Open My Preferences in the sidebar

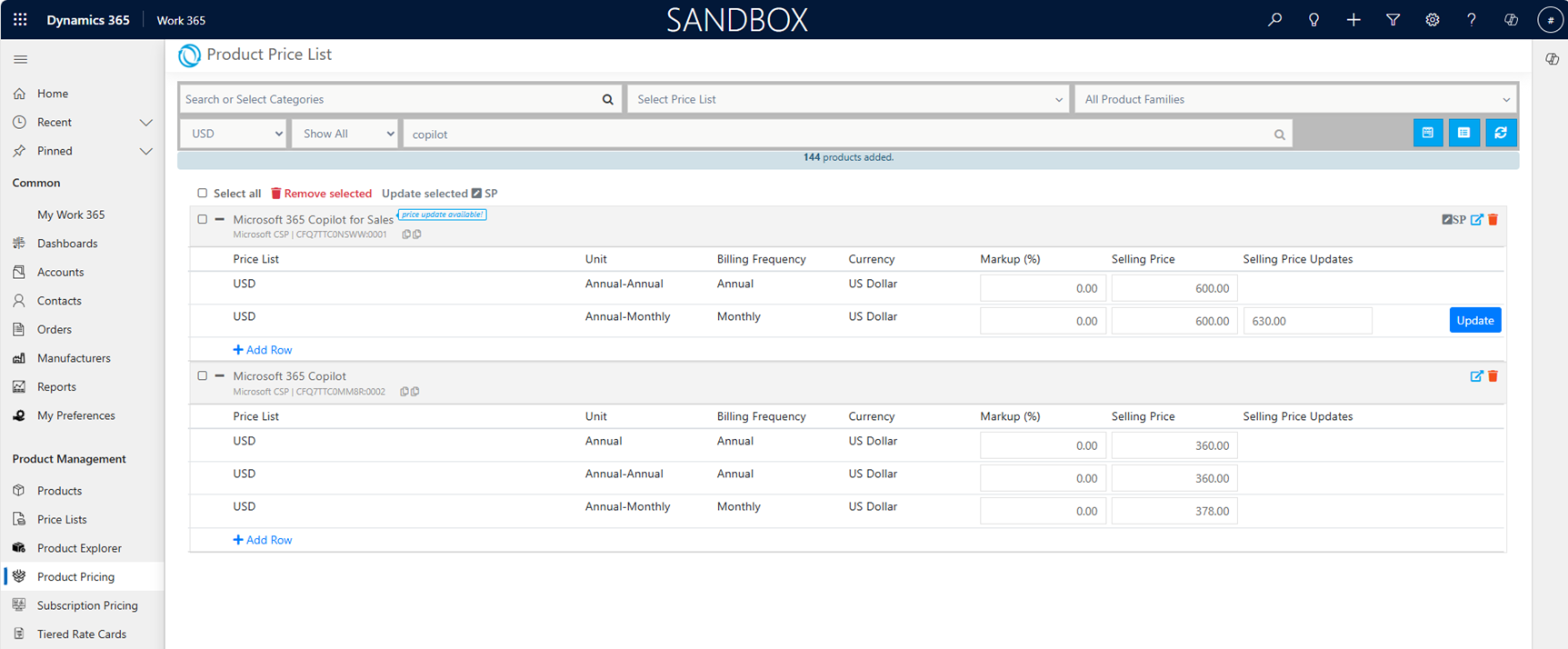click(x=76, y=415)
